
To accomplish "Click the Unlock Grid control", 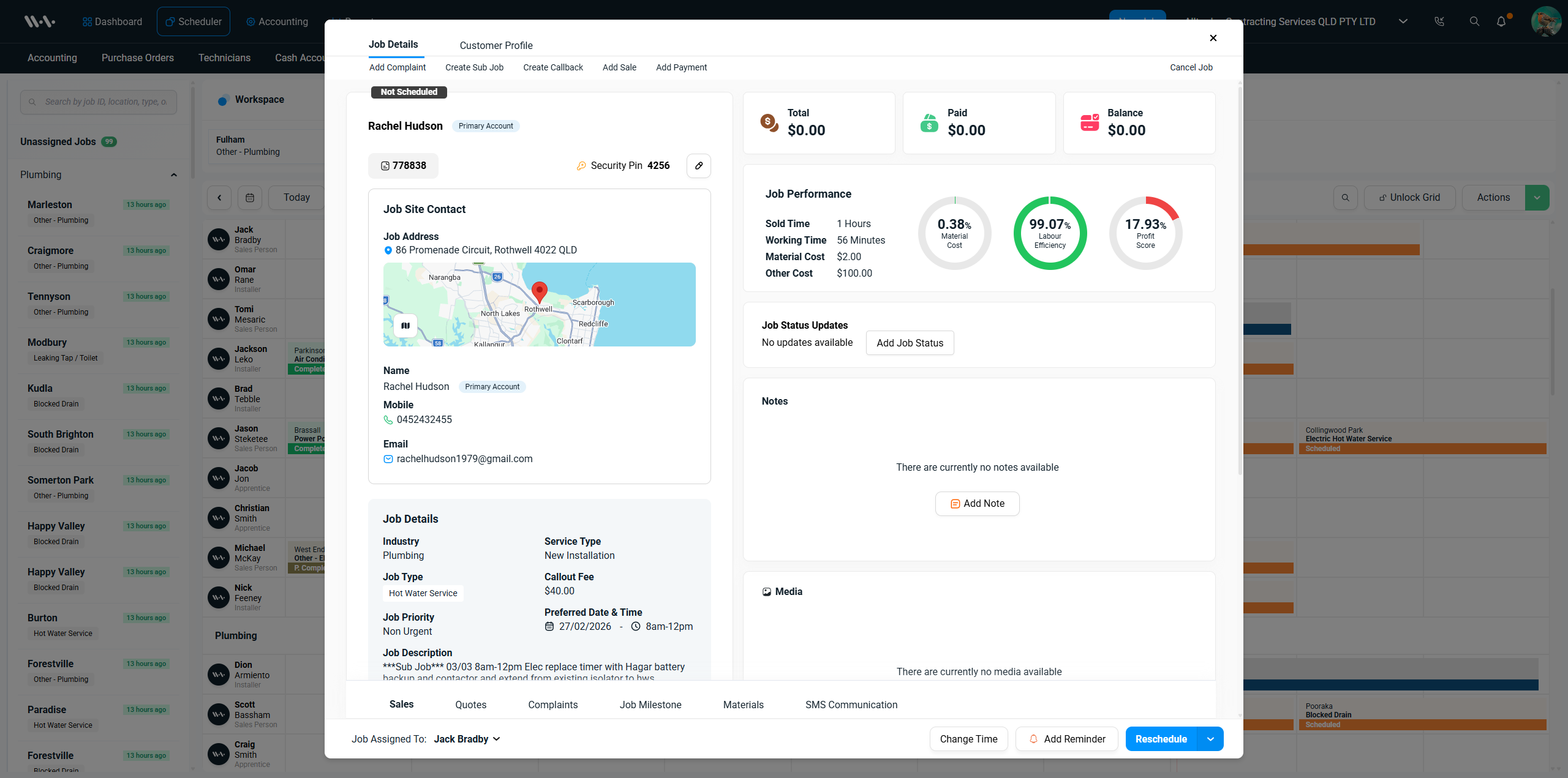I will click(1410, 197).
